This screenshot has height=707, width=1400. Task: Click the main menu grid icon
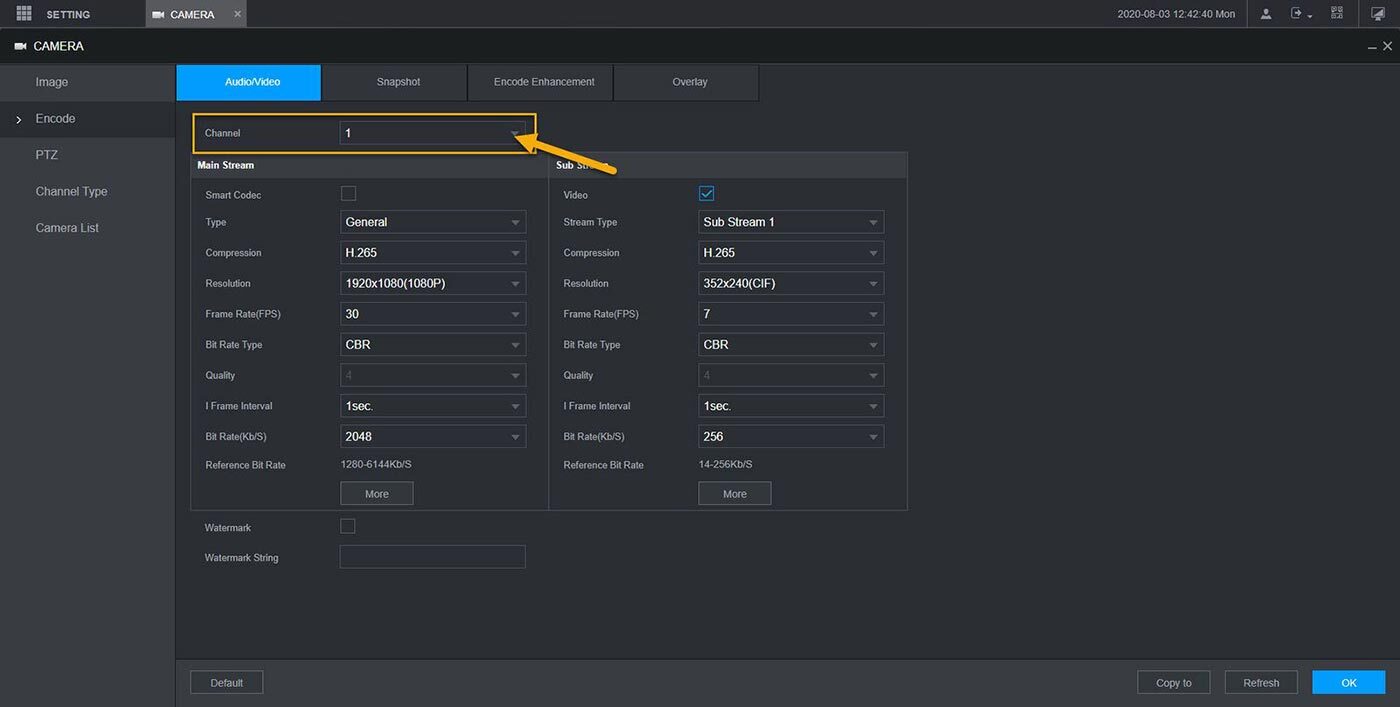pos(24,14)
